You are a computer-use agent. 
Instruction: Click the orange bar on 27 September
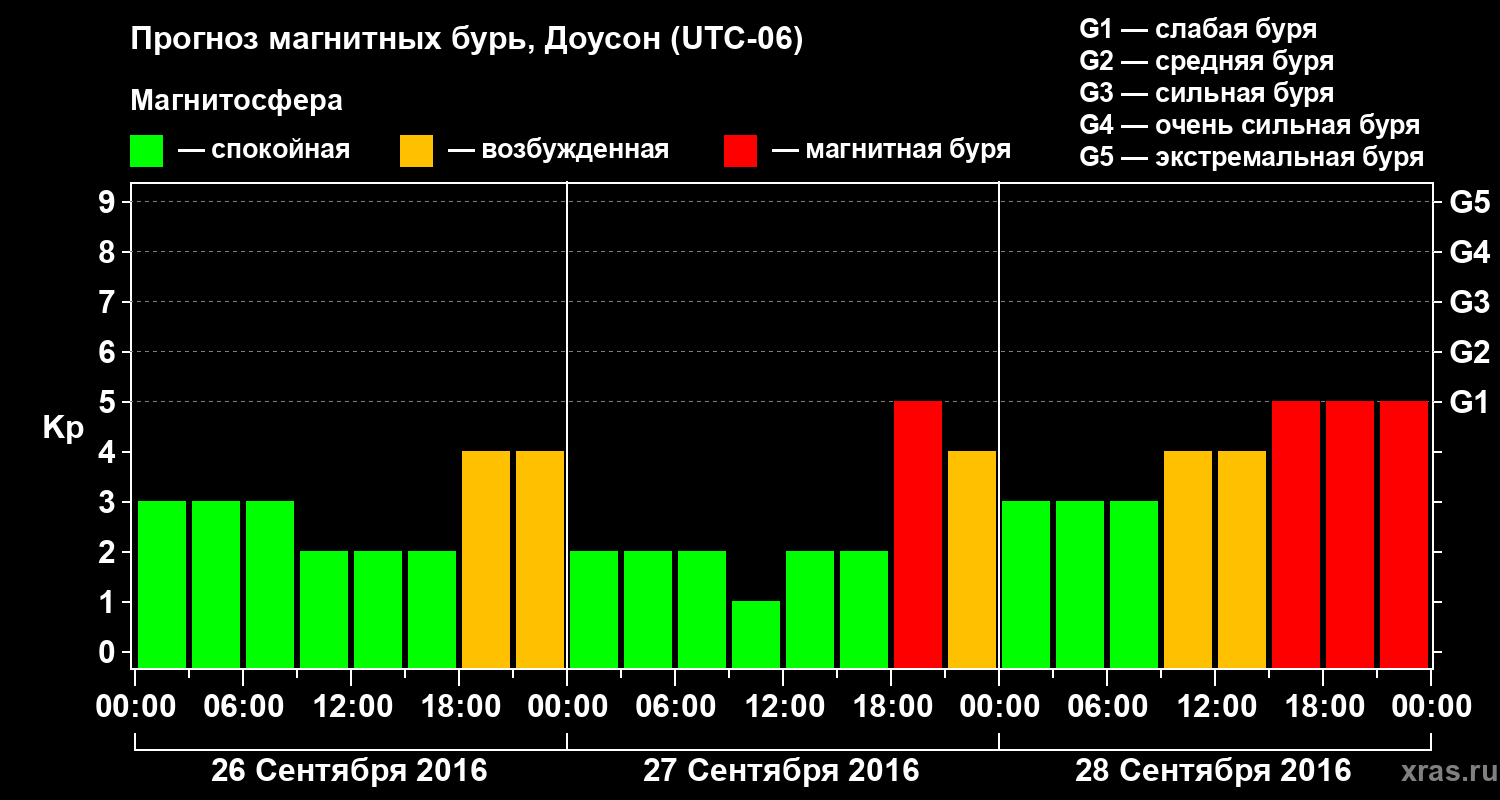(972, 559)
